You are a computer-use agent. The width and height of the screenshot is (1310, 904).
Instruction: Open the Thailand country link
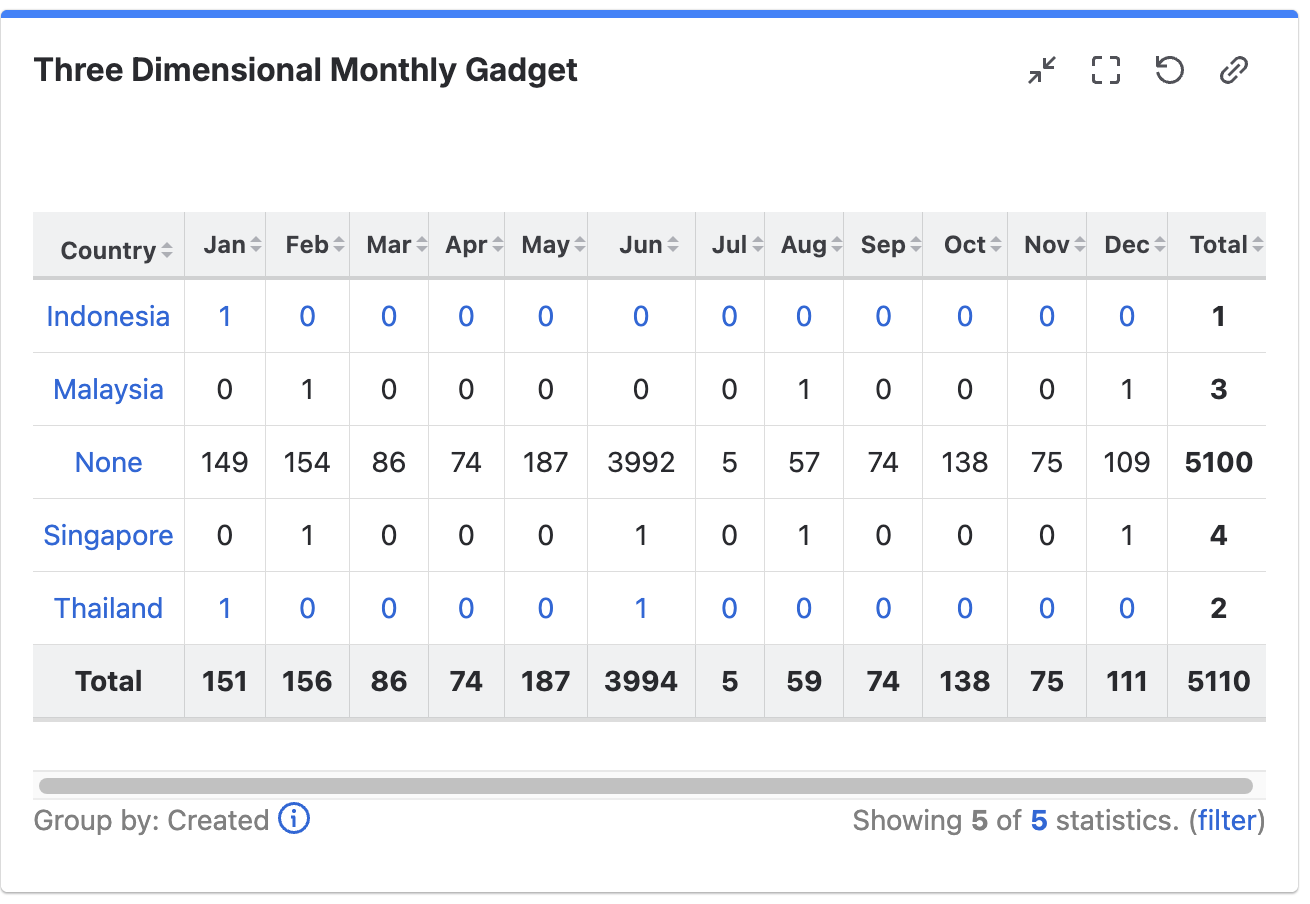pyautogui.click(x=108, y=608)
